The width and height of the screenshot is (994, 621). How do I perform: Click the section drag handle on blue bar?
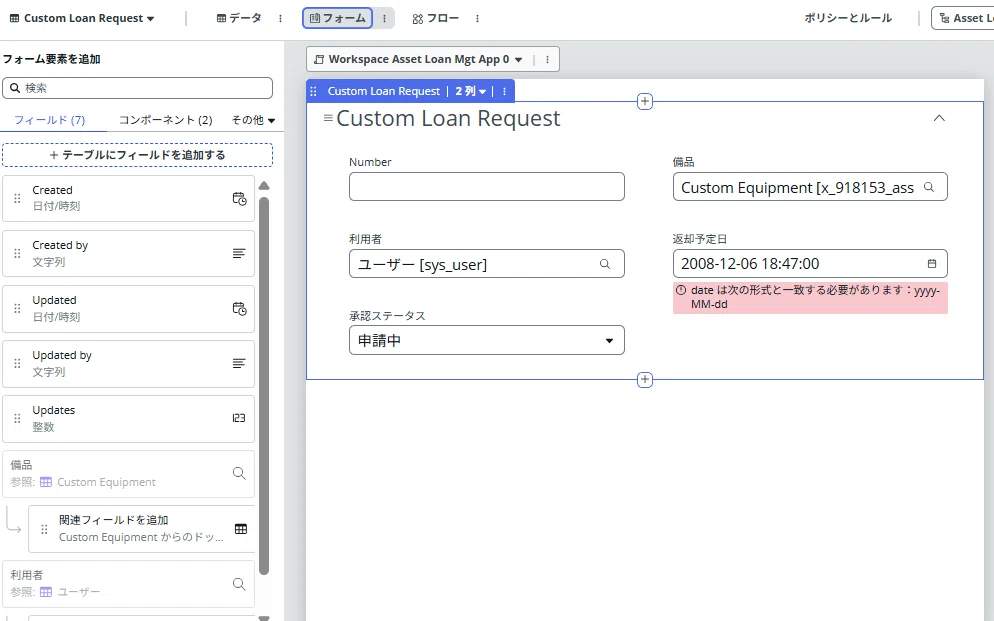pyautogui.click(x=313, y=91)
